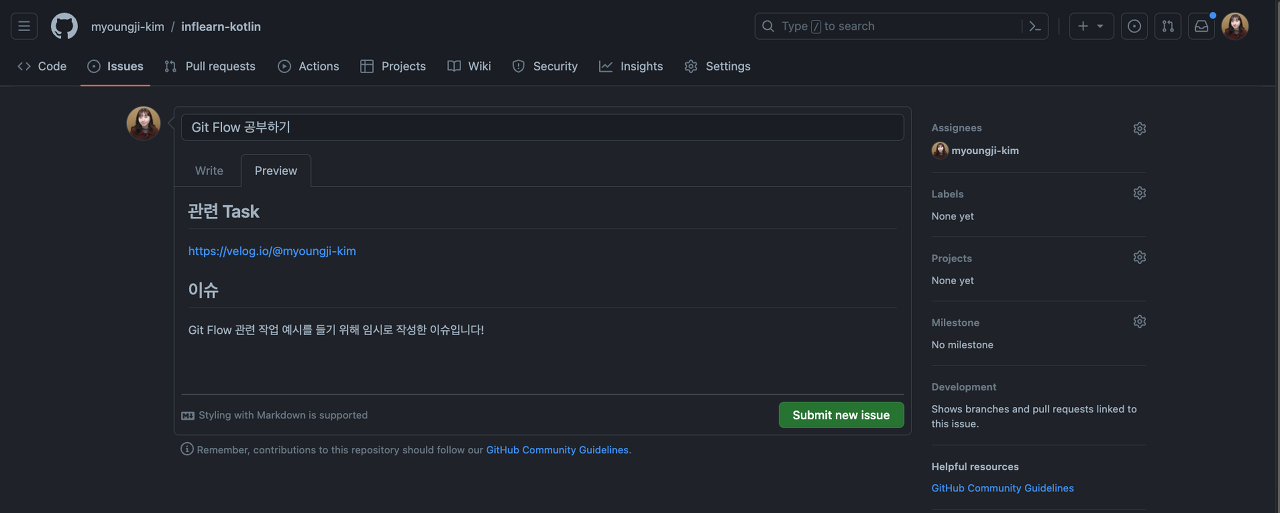Open your issues via circle-dot header icon
This screenshot has width=1280, height=513.
[x=1134, y=26]
